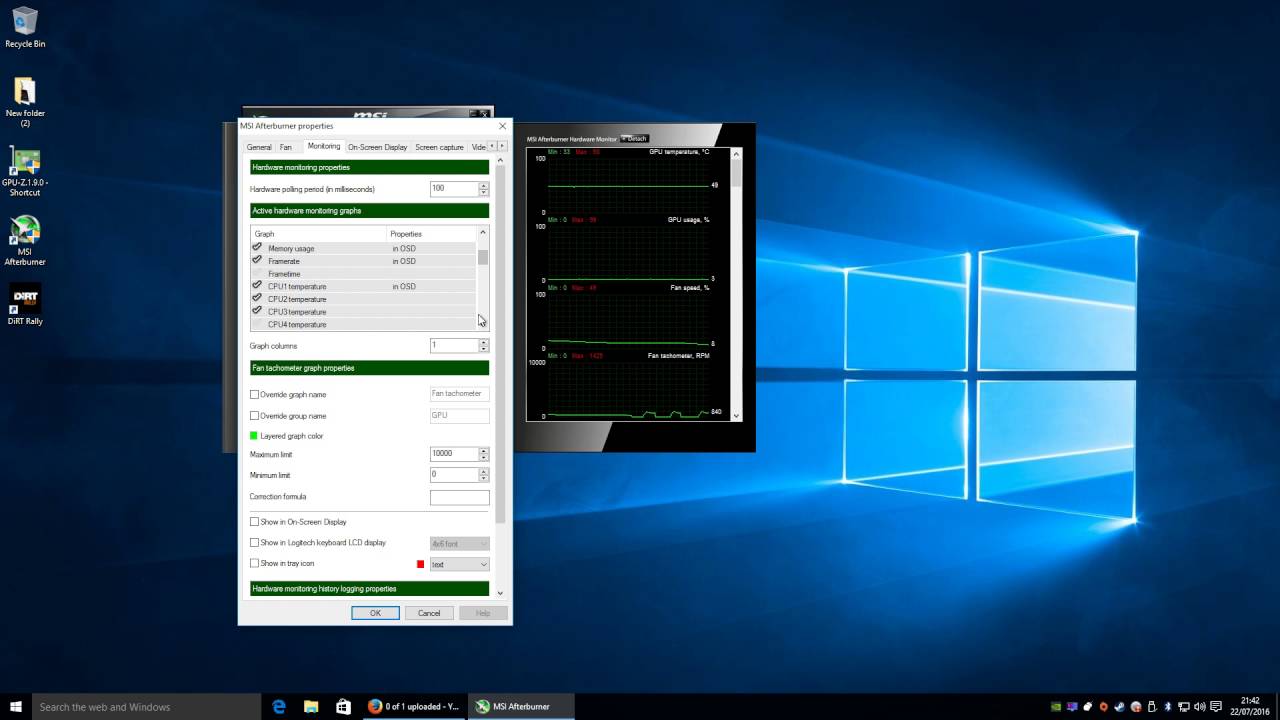Enable the Frametime graph checkmark

pyautogui.click(x=257, y=273)
